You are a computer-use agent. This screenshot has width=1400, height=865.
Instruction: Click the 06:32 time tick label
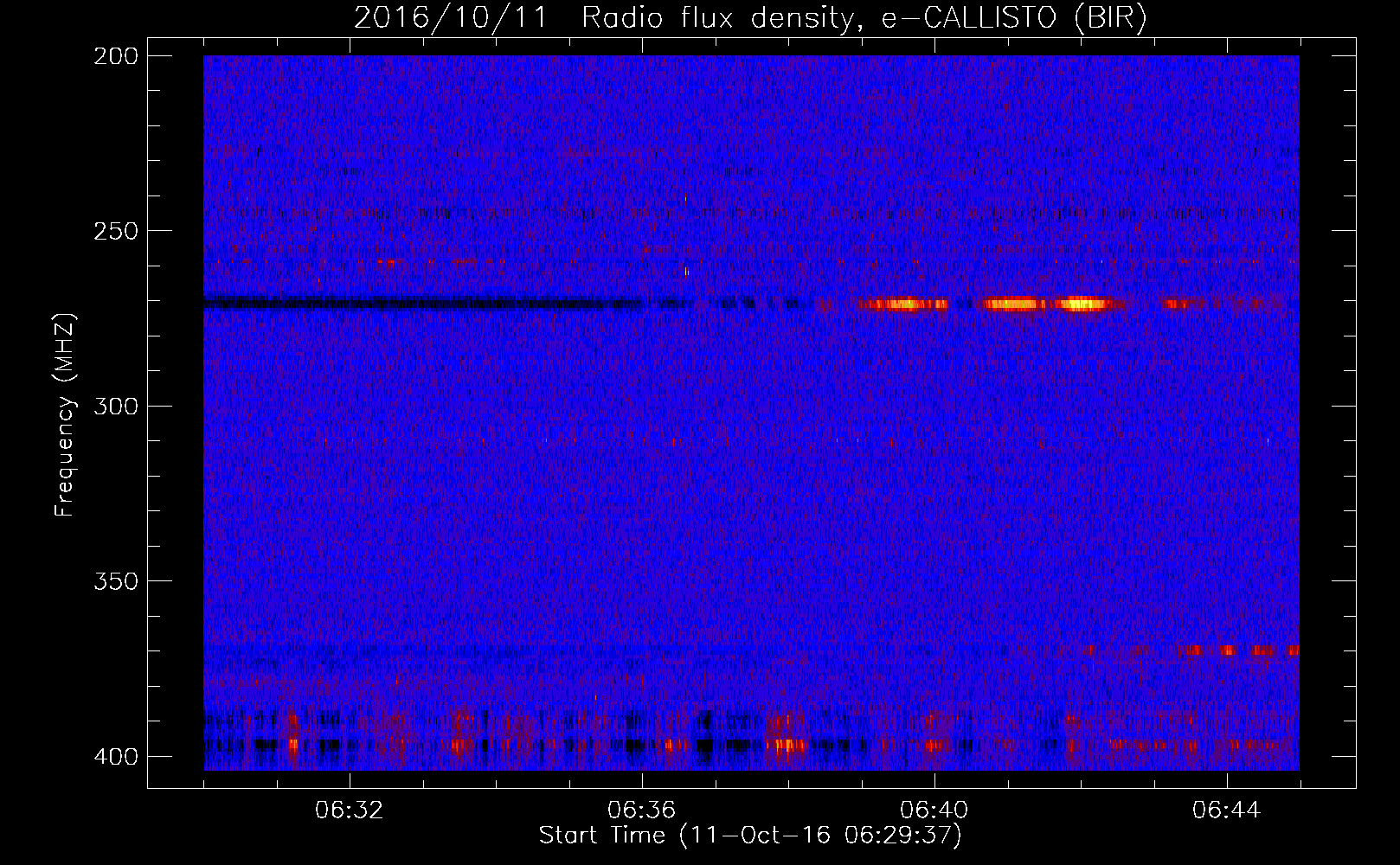click(350, 811)
